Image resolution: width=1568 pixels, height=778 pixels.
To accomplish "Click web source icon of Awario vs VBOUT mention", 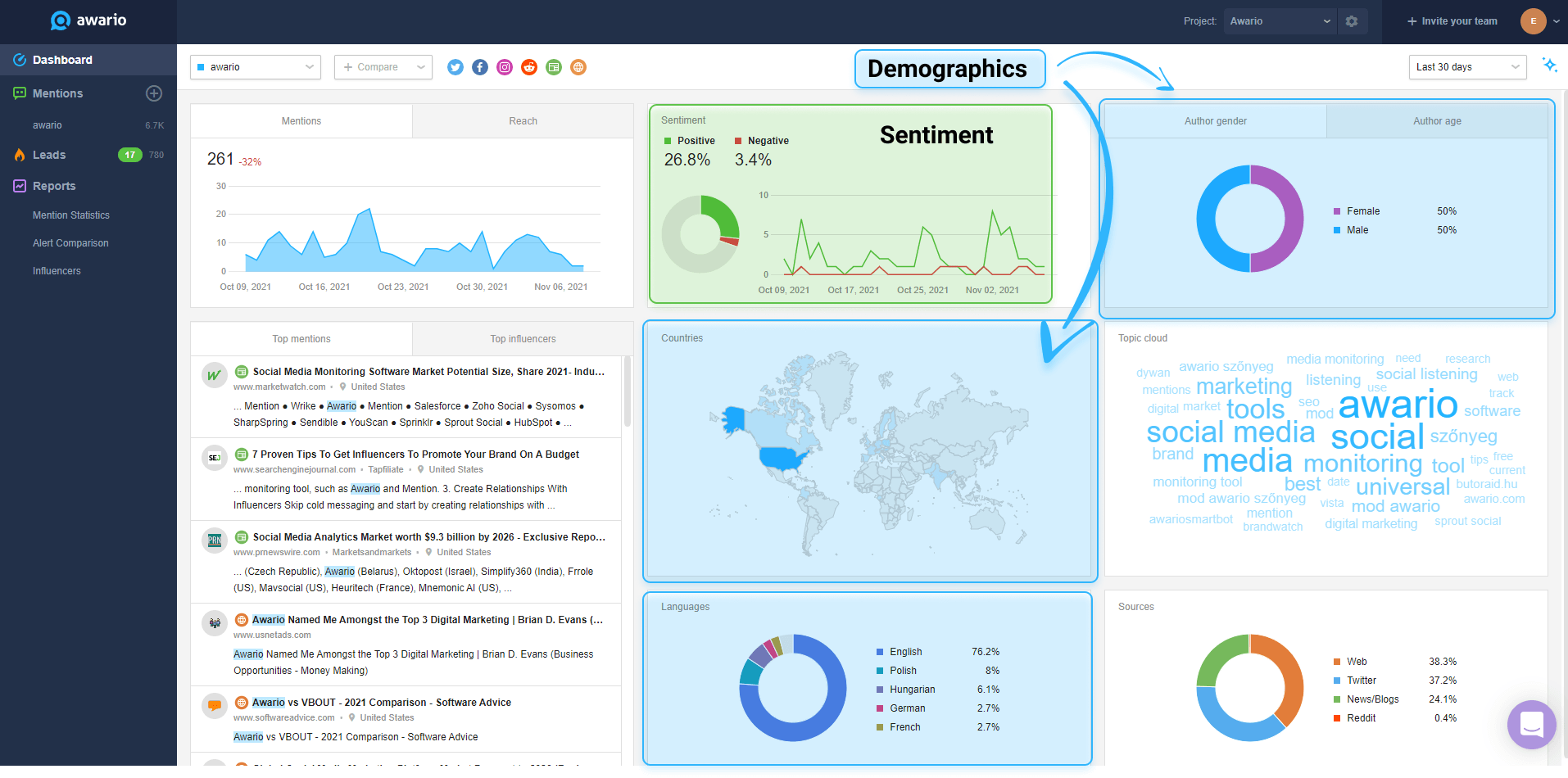I will click(242, 703).
